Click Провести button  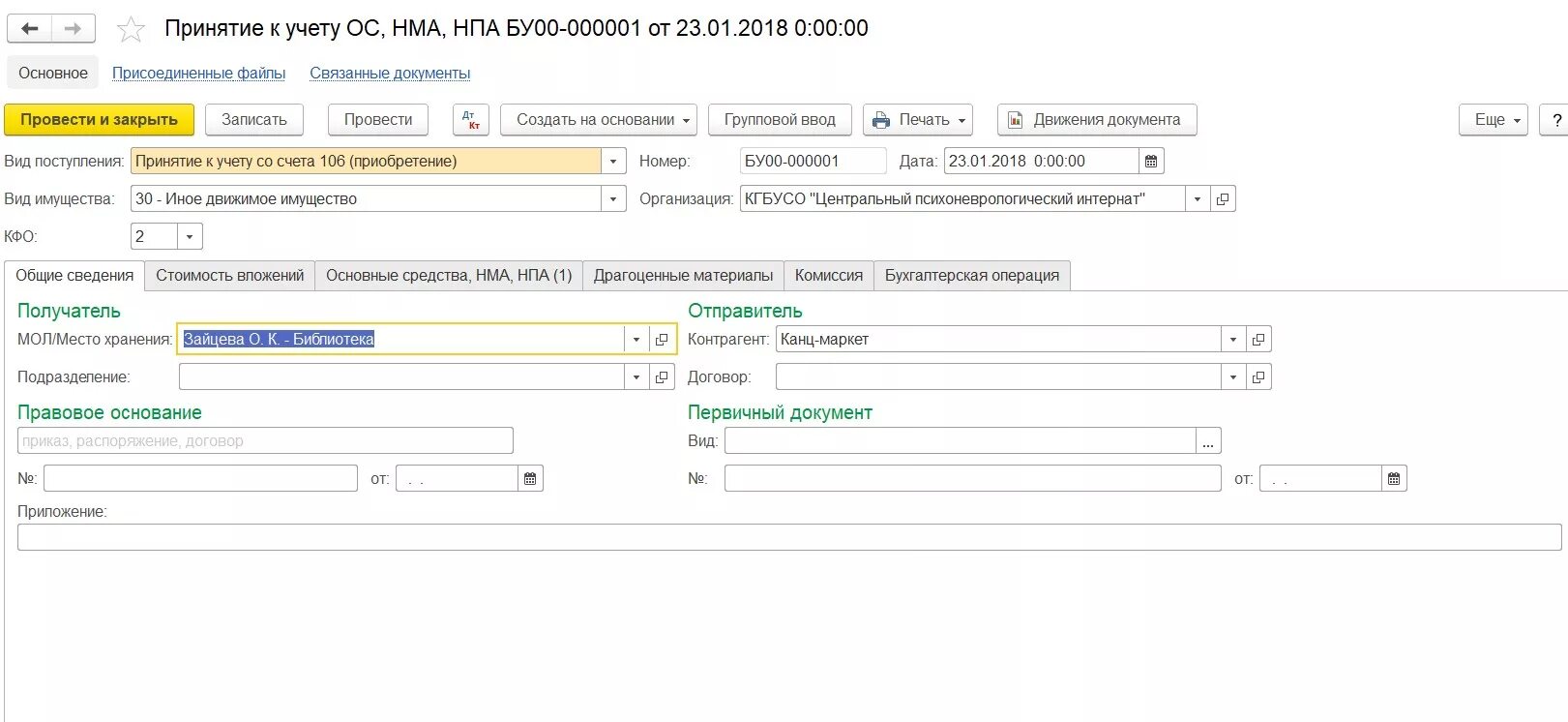tap(378, 120)
